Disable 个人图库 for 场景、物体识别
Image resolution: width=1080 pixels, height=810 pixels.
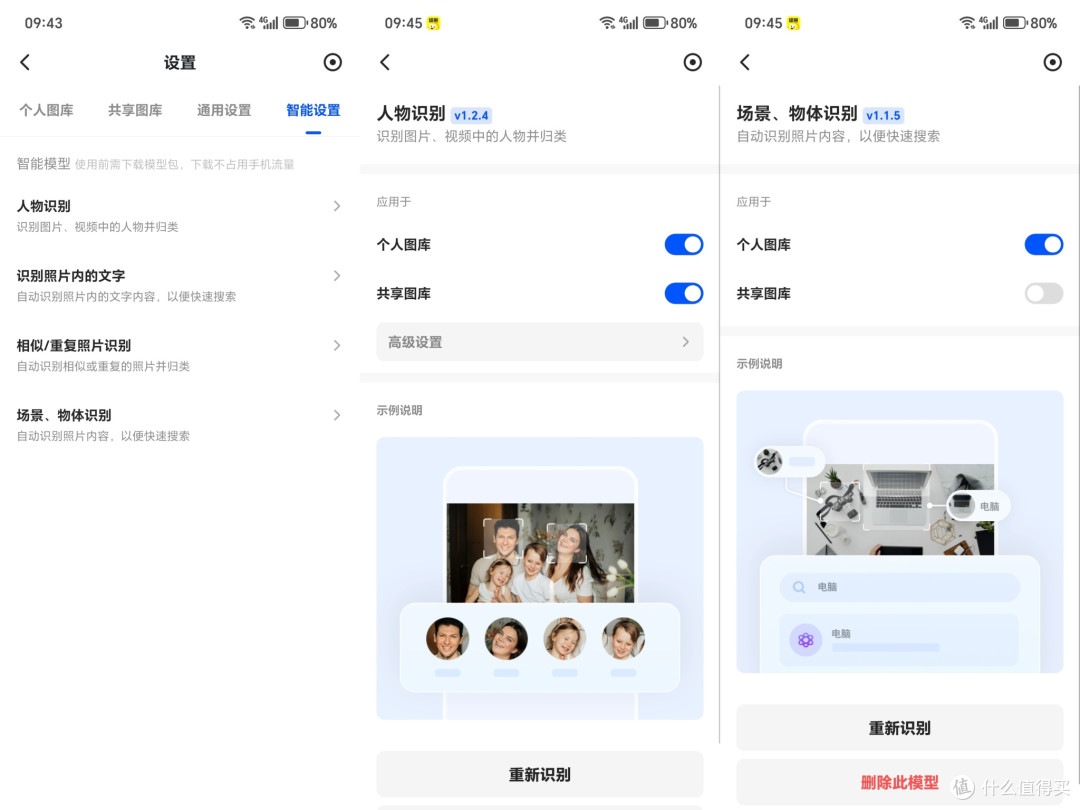pyautogui.click(x=1043, y=245)
